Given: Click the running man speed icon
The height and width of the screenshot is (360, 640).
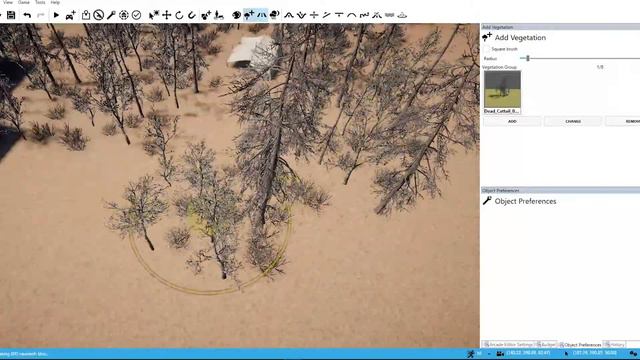Looking at the screenshot, I should (x=471, y=353).
